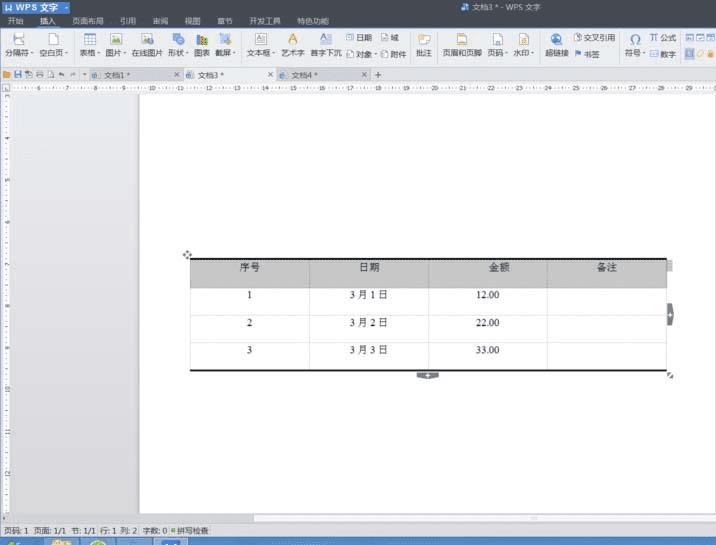Open 交叉引用 cross-reference
This screenshot has height=545, width=716.
[x=594, y=37]
